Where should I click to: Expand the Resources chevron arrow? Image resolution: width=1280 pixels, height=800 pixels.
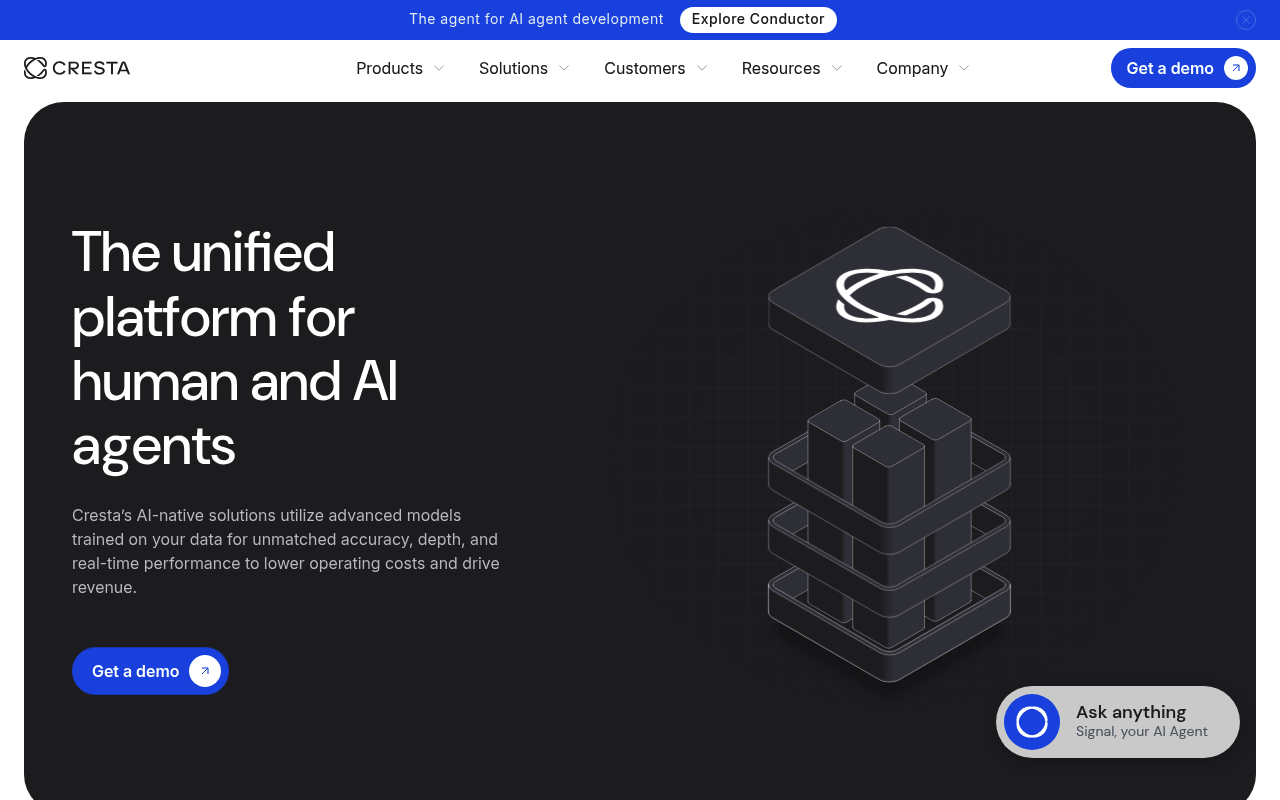point(837,68)
